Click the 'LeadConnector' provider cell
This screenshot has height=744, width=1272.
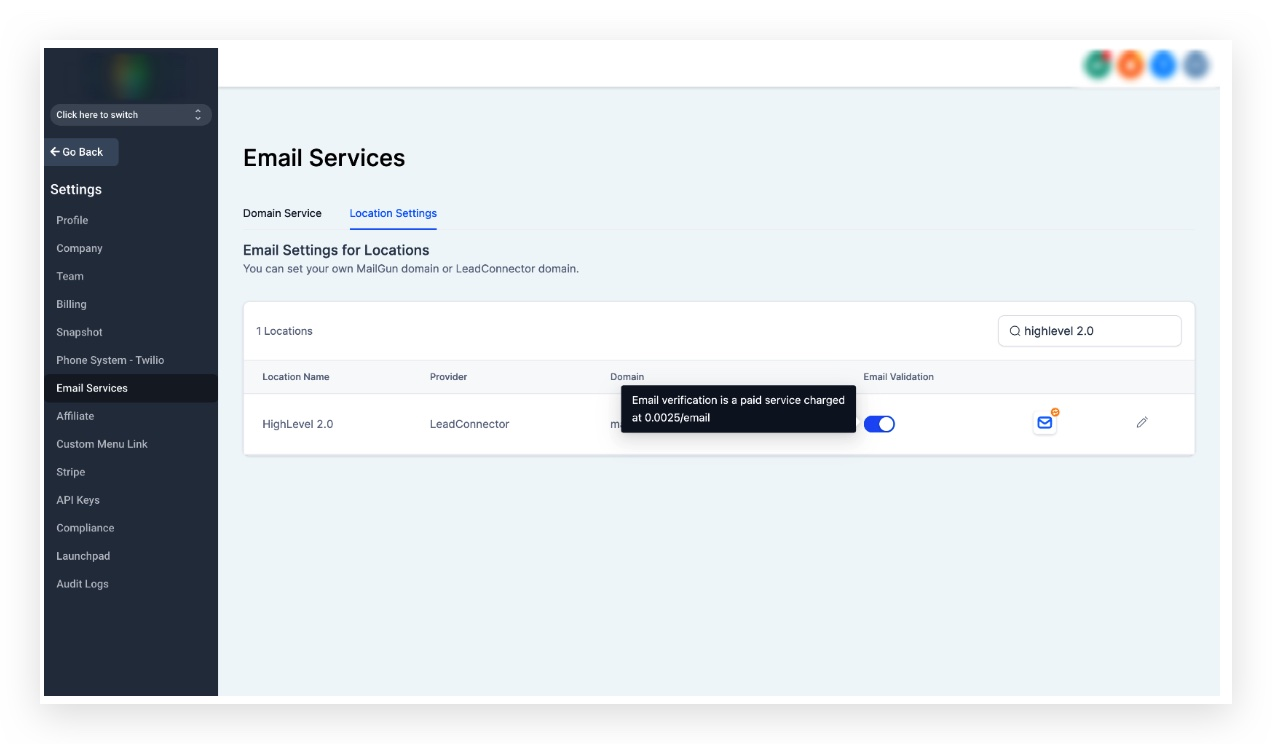(x=470, y=424)
